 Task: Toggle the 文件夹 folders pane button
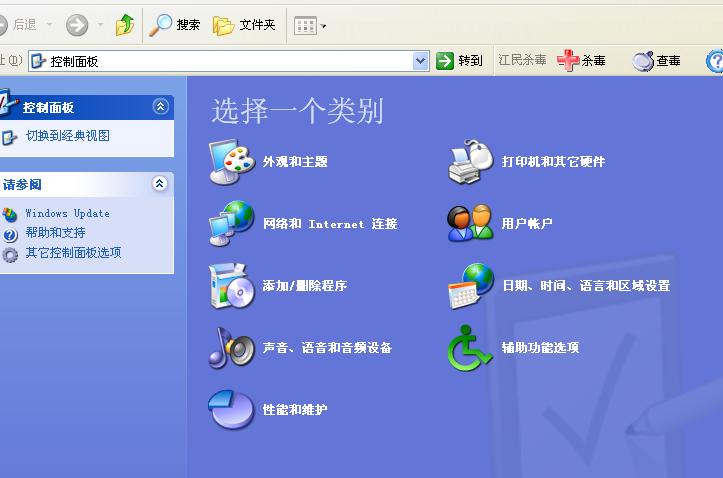(244, 25)
